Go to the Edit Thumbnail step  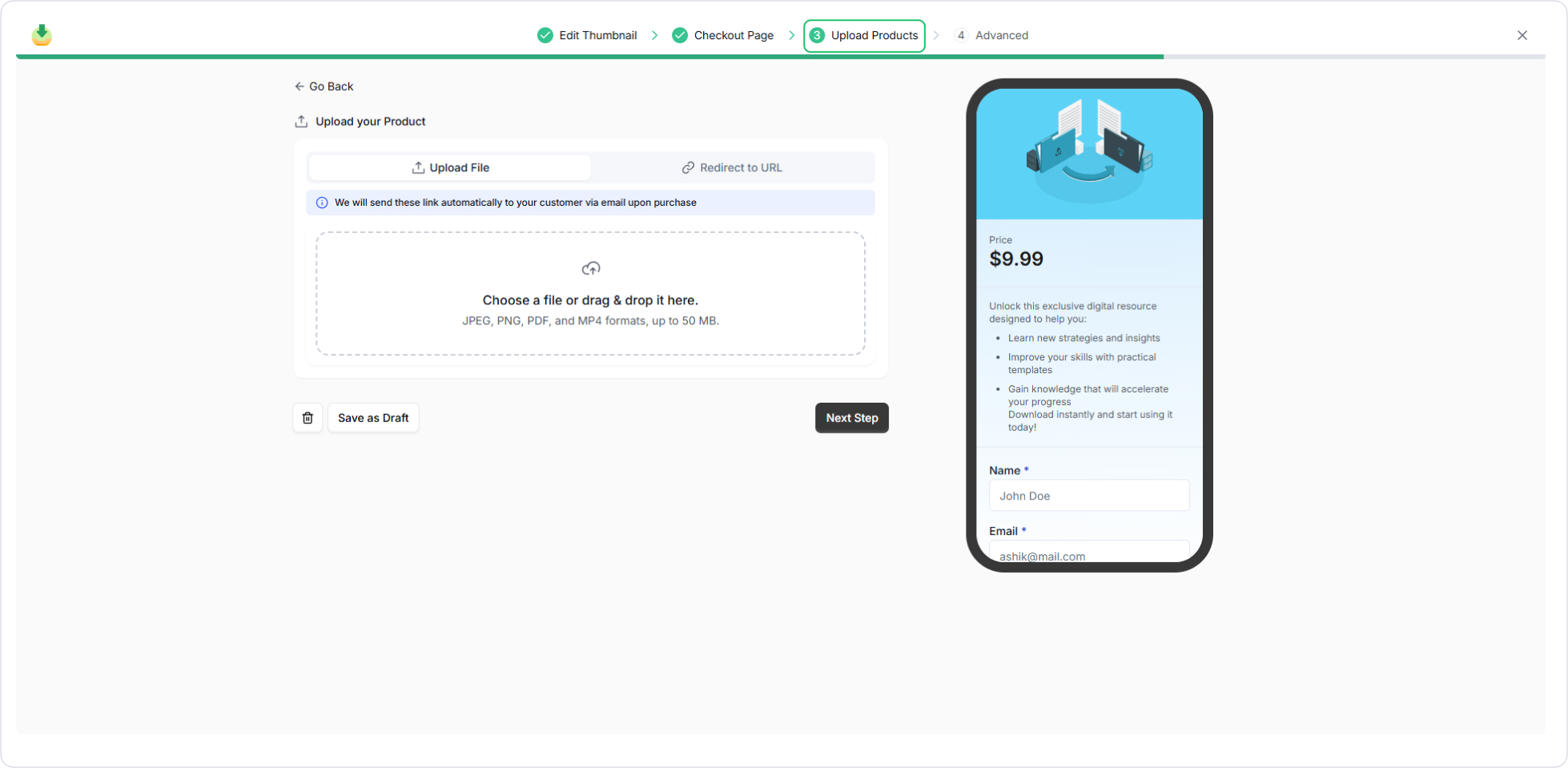coord(597,35)
